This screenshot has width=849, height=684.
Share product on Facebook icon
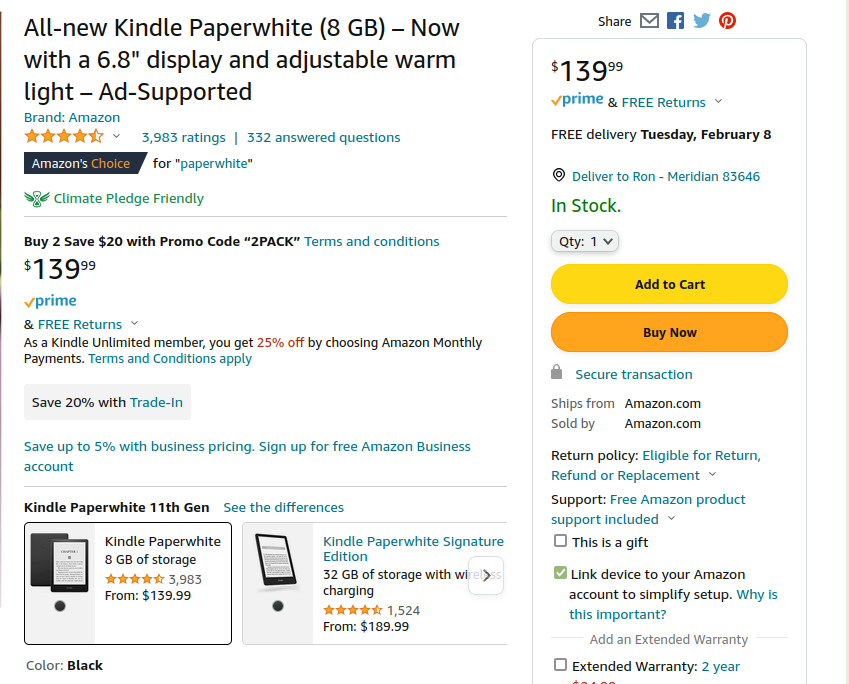(676, 21)
